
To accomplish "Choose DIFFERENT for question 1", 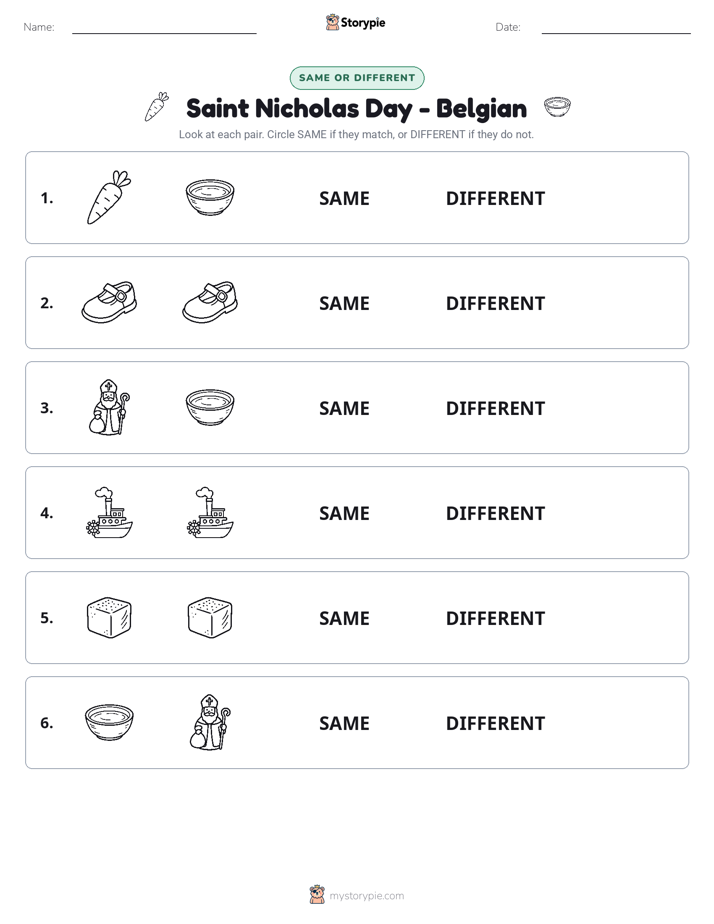I will [x=495, y=199].
